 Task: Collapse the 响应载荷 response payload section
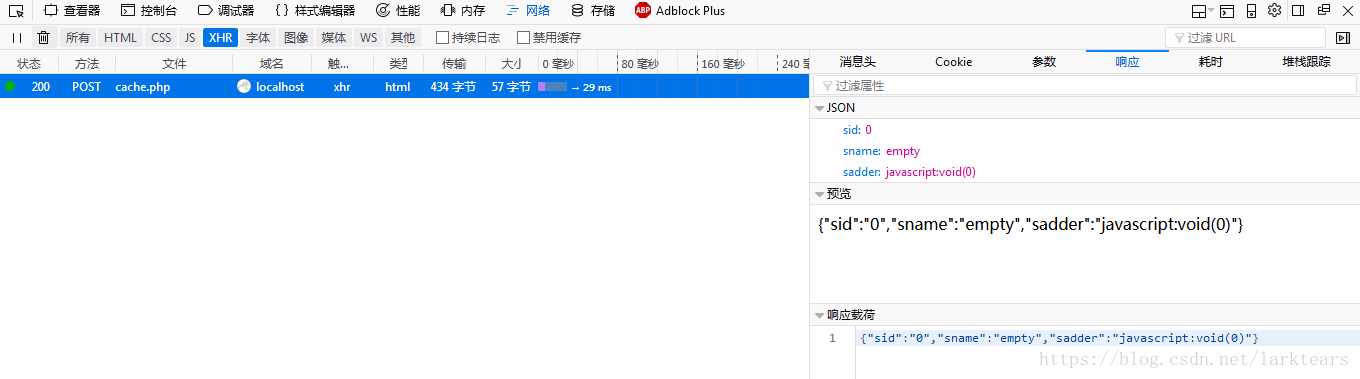pos(820,315)
